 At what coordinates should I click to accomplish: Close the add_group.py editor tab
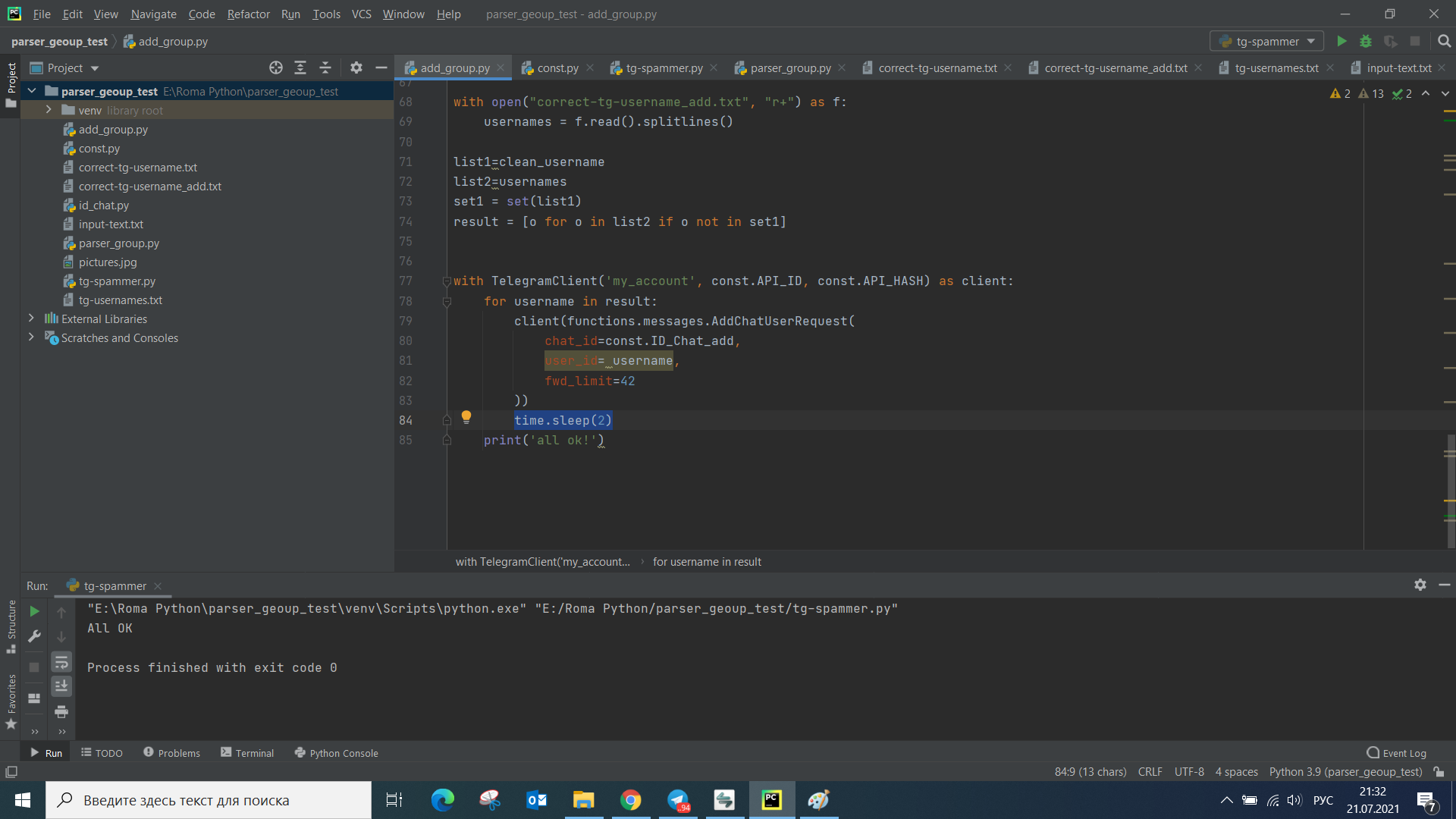[x=500, y=67]
